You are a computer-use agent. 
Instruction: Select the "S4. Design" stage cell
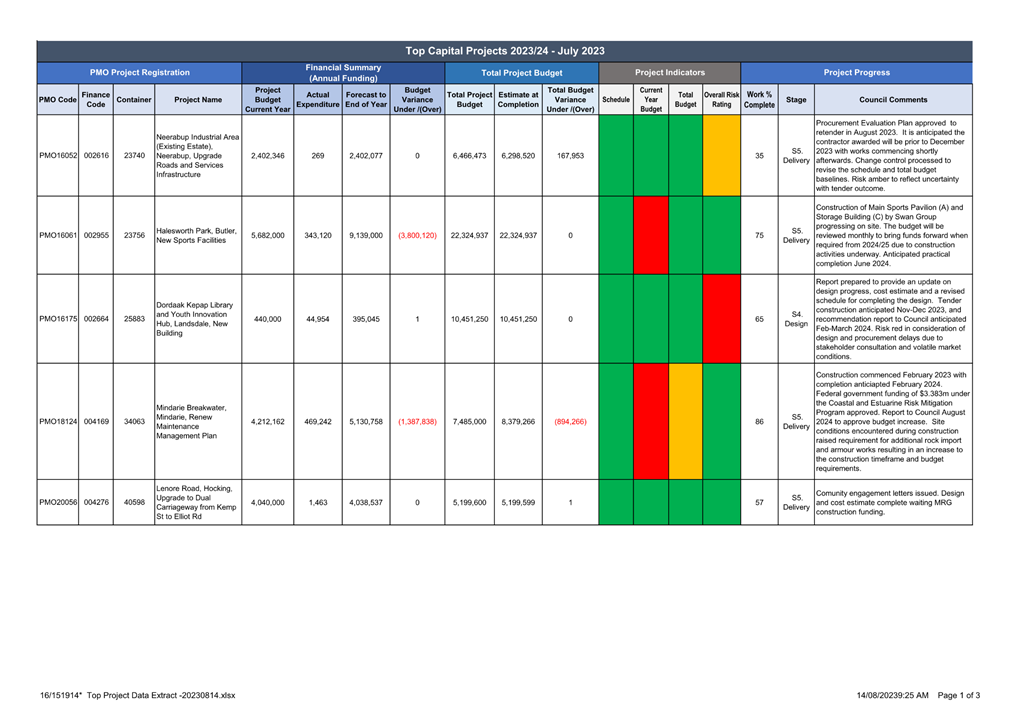(x=796, y=319)
